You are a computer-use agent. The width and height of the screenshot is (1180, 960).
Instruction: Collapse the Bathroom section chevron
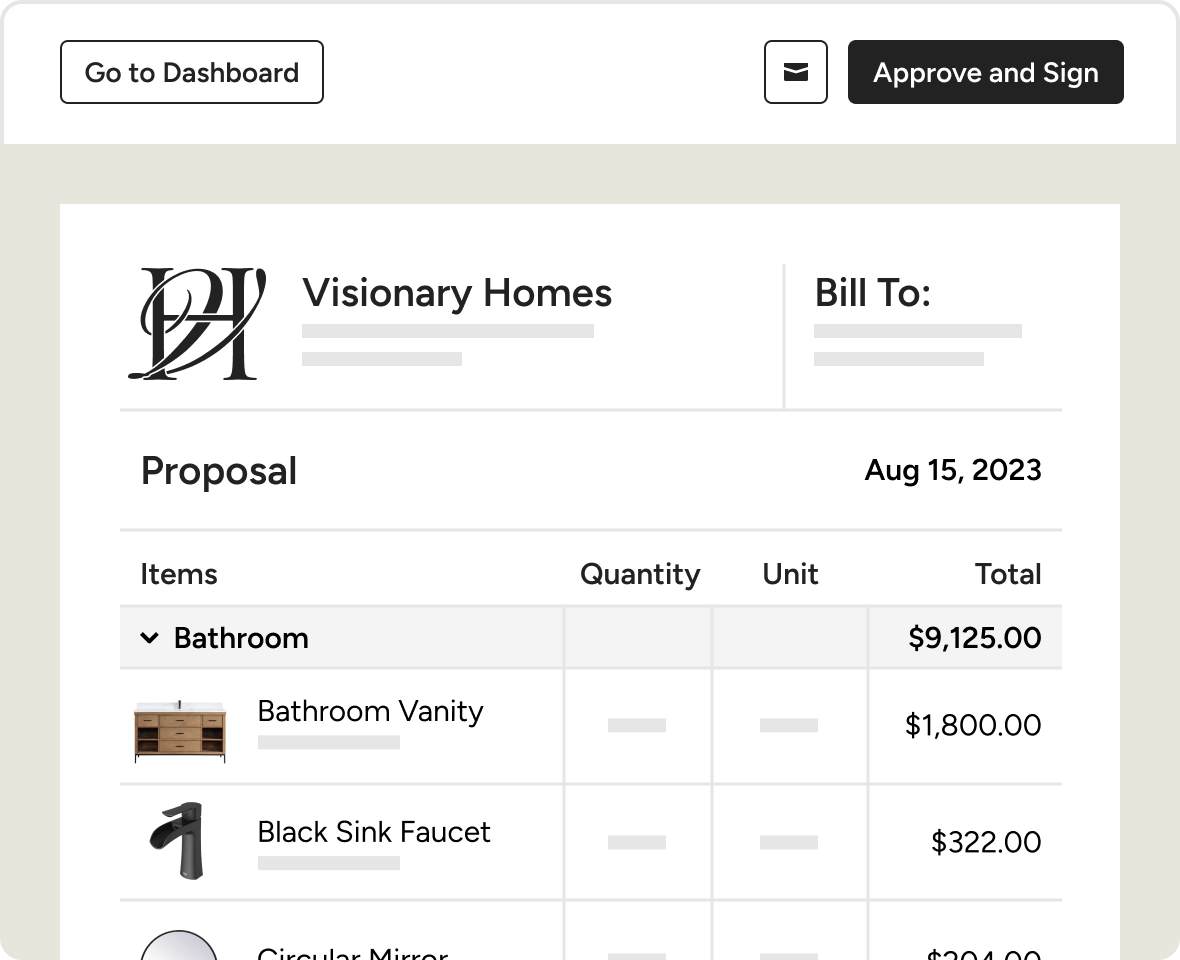pyautogui.click(x=150, y=638)
